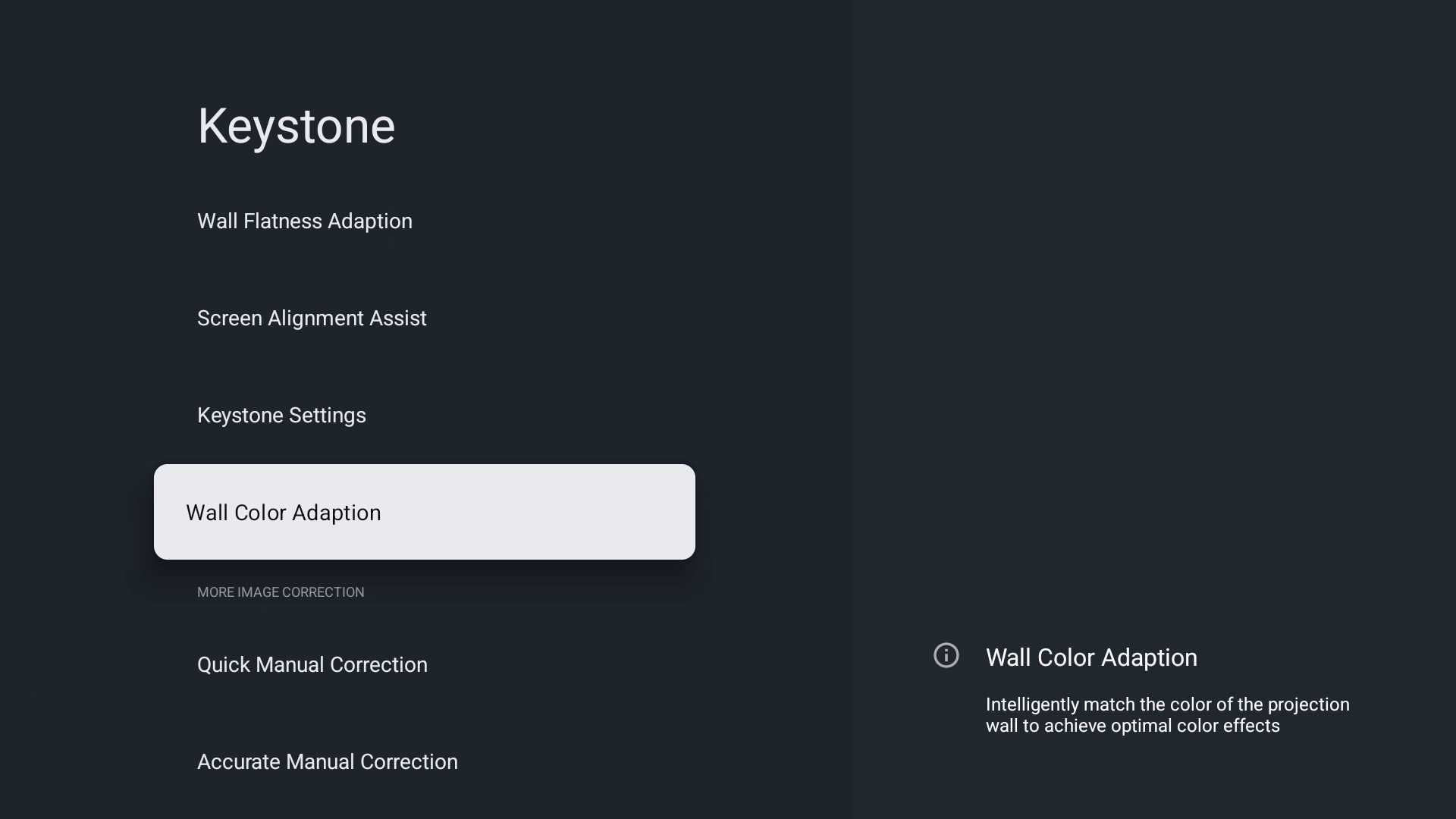Click the 'Intelligently match the color' description text
This screenshot has width=1456, height=819.
point(1167,704)
